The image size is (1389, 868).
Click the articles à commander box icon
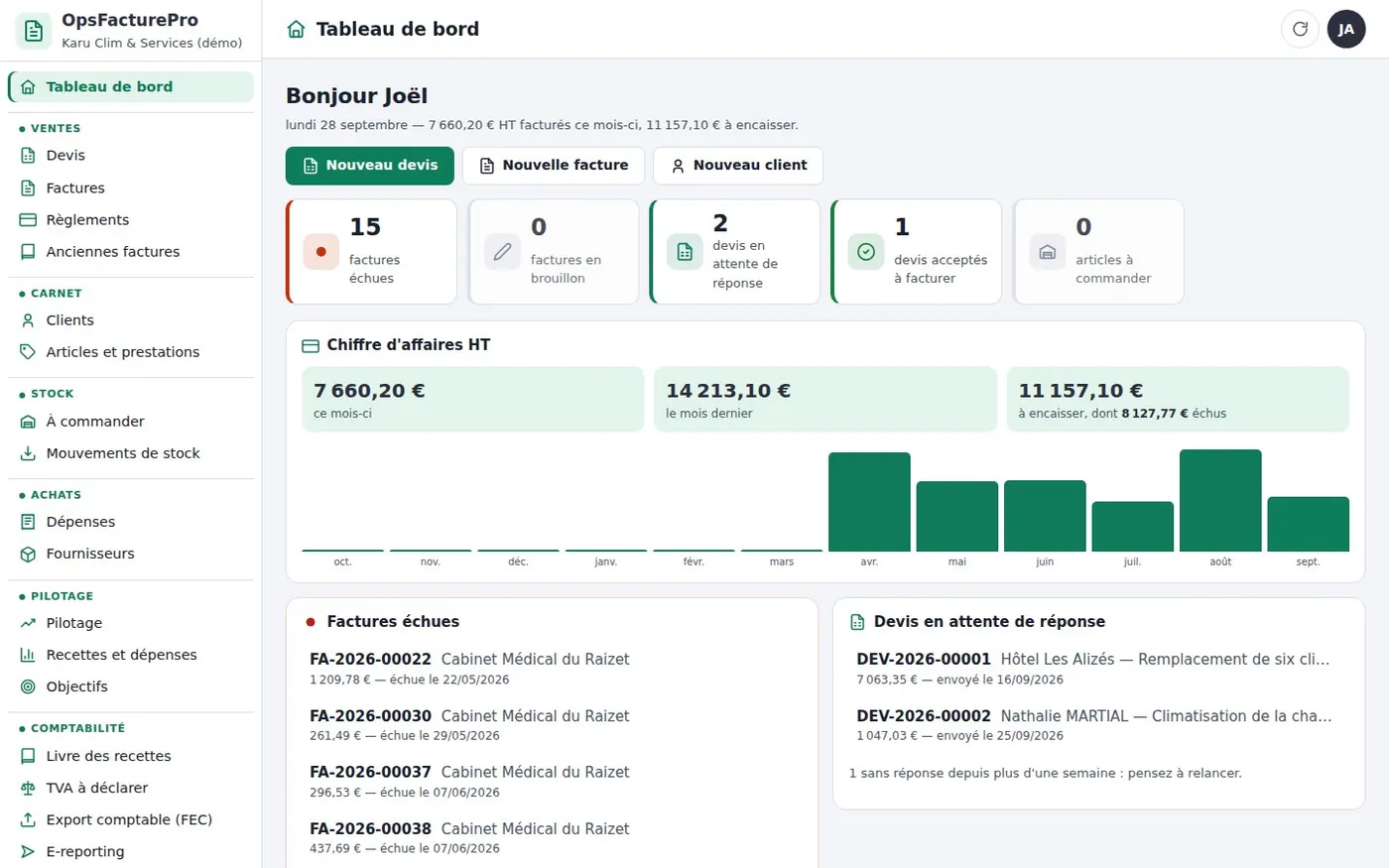pos(1047,252)
